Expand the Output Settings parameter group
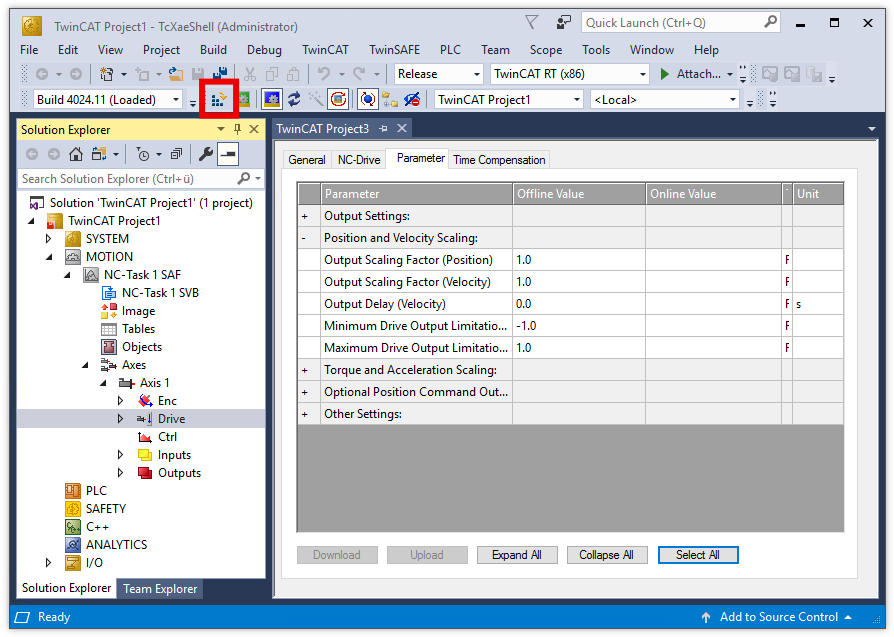Viewport: 894px width, 637px height. 304,217
